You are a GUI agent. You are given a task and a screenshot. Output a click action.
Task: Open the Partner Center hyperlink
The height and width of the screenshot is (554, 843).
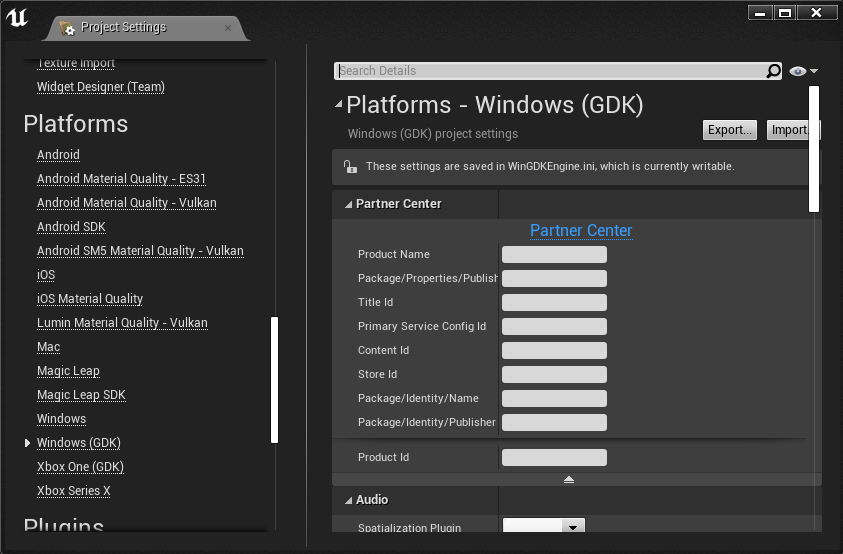point(581,230)
